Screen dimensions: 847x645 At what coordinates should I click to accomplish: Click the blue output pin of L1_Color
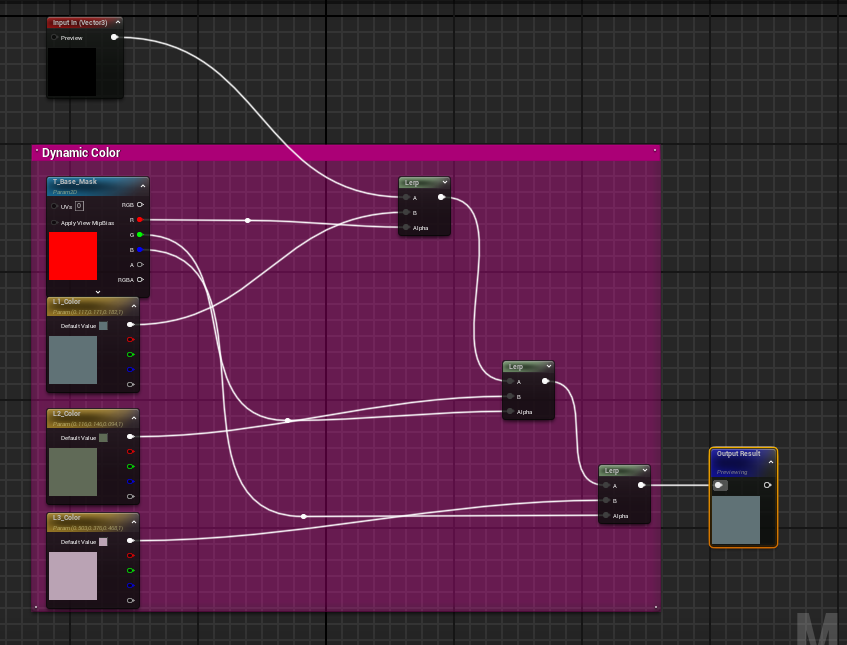pos(130,369)
